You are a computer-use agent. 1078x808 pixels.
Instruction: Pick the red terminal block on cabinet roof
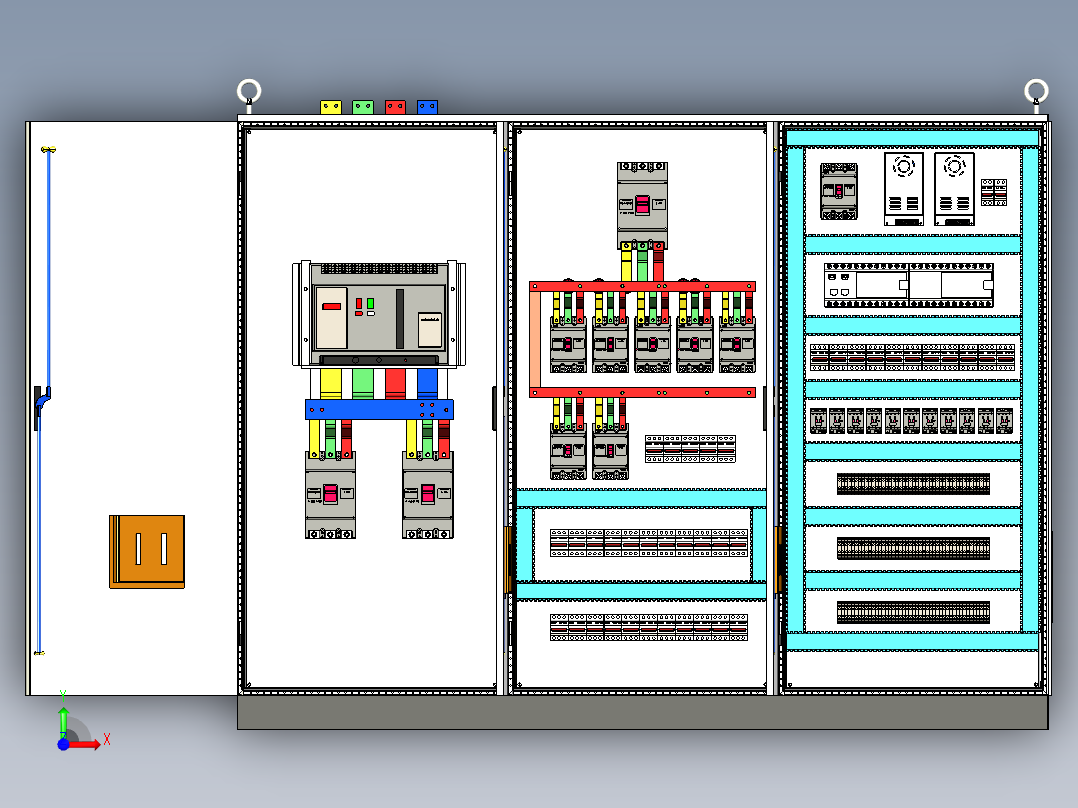click(395, 107)
